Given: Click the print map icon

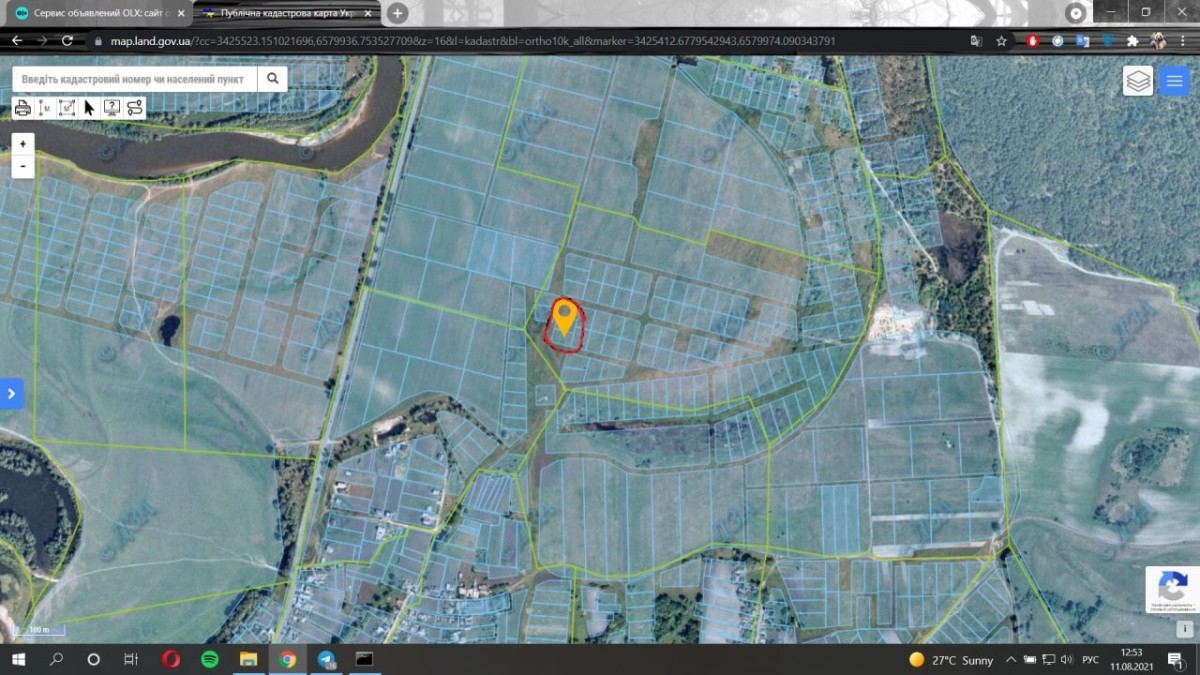Looking at the screenshot, I should pos(23,108).
